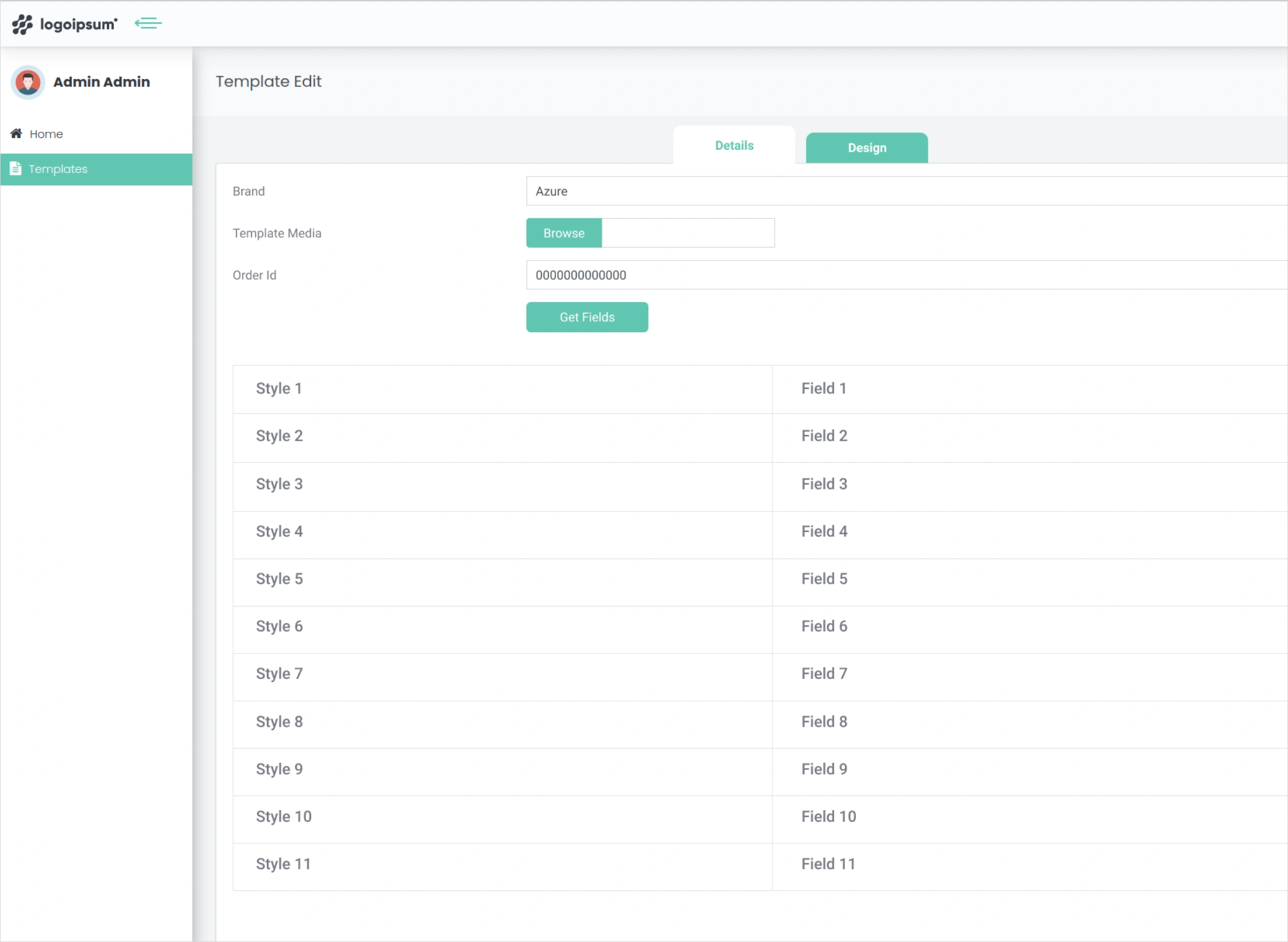Select the Style 11 table cell

tap(502, 864)
